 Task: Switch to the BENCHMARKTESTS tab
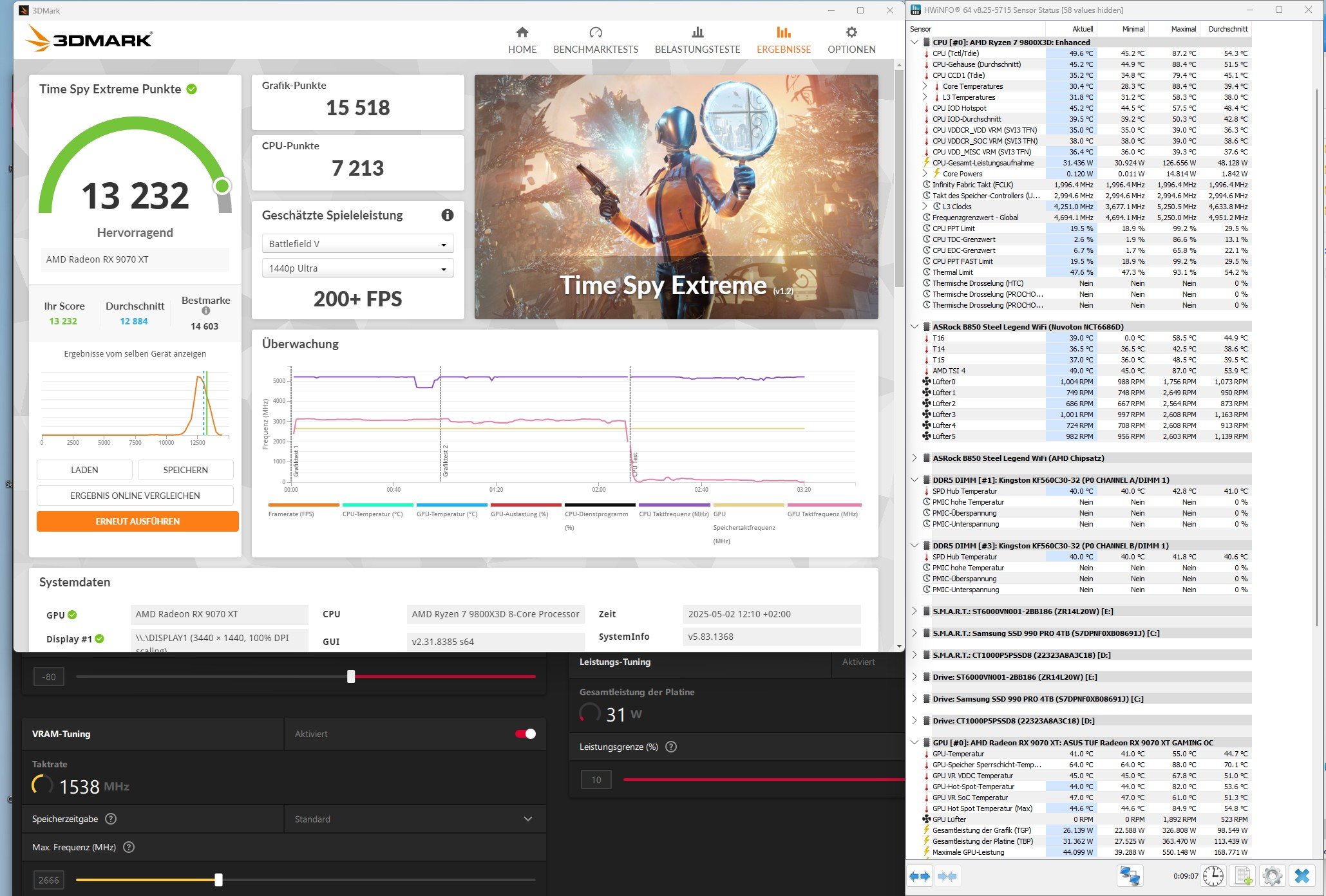click(595, 40)
